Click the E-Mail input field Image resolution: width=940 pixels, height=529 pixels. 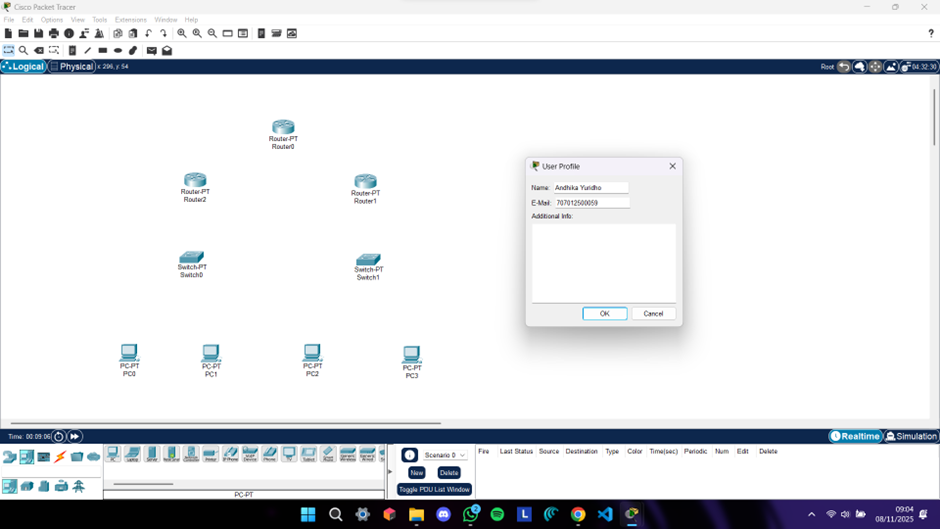[x=592, y=203]
